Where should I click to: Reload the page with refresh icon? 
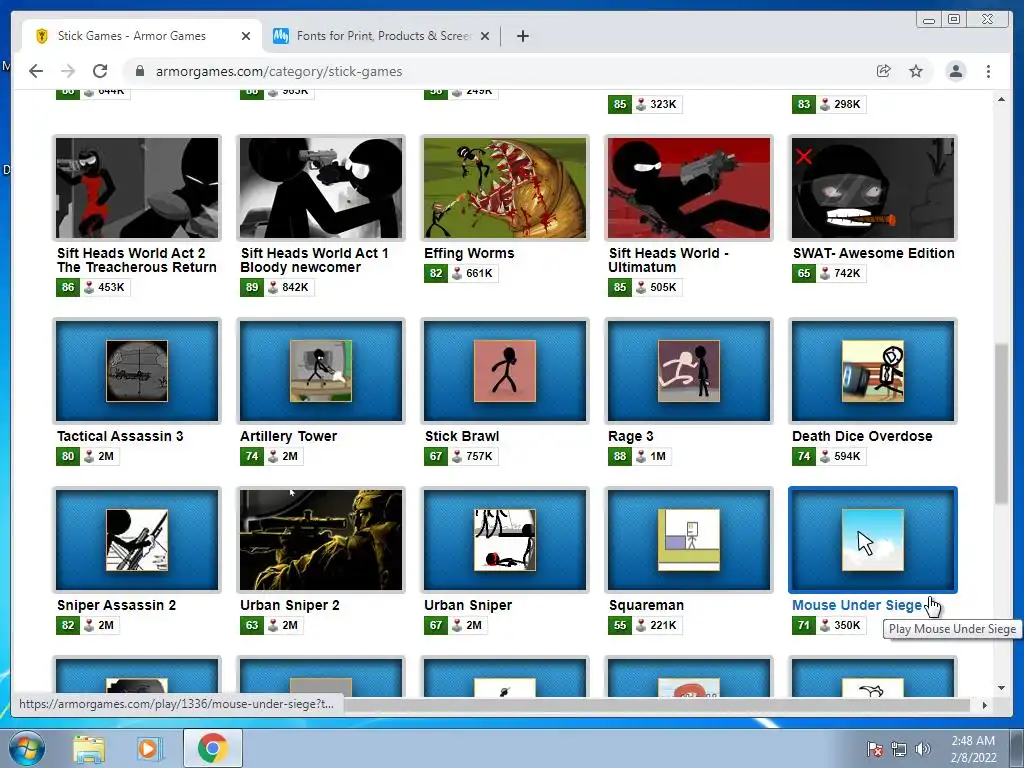[100, 71]
